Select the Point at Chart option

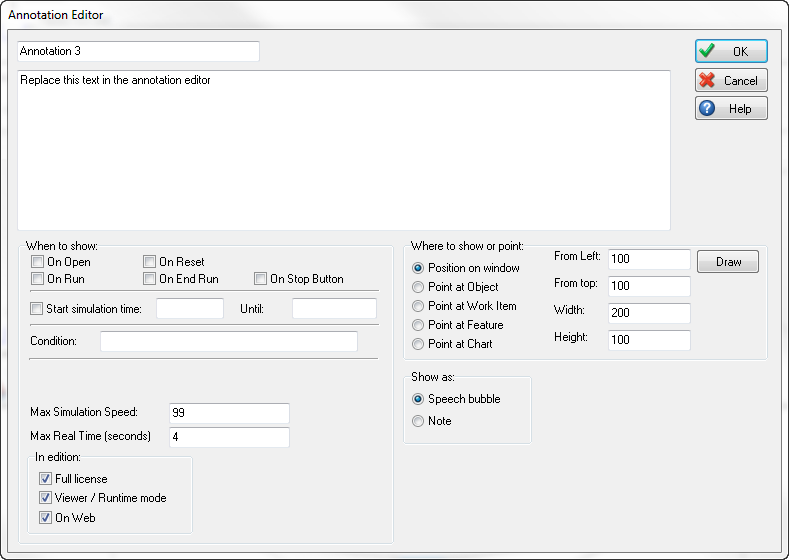418,344
